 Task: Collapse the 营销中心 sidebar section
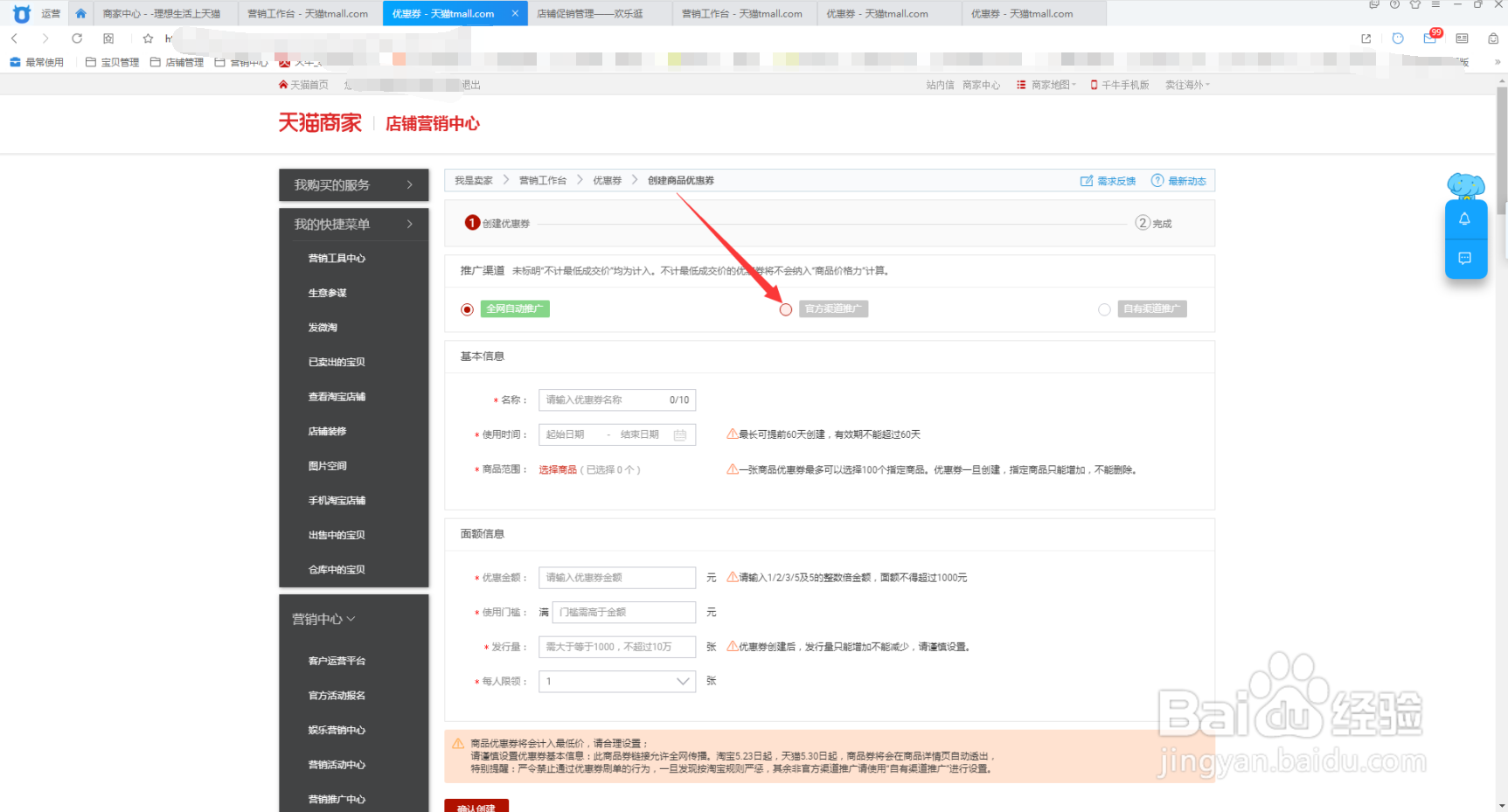pos(323,619)
